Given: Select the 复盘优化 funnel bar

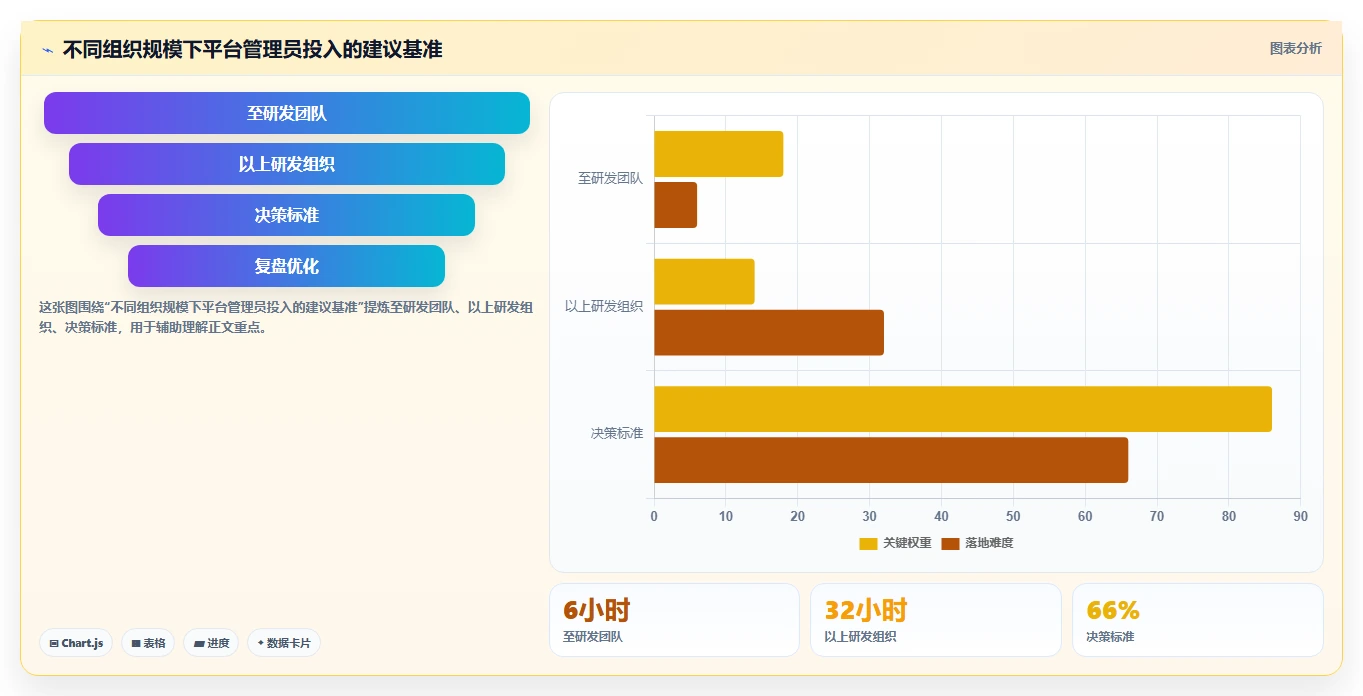Looking at the screenshot, I should tap(287, 266).
